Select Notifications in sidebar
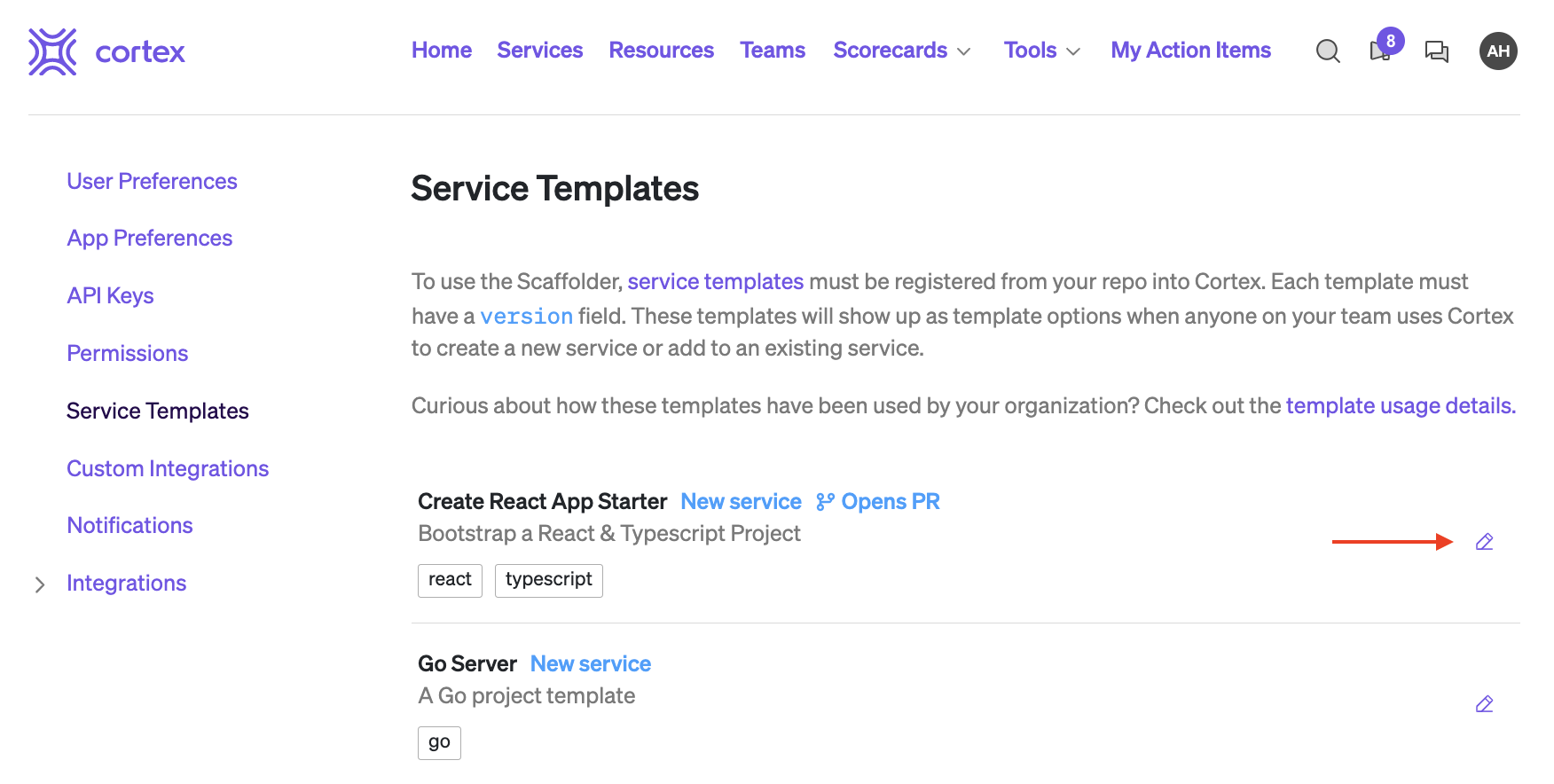Viewport: 1554px width, 784px height. tap(130, 525)
